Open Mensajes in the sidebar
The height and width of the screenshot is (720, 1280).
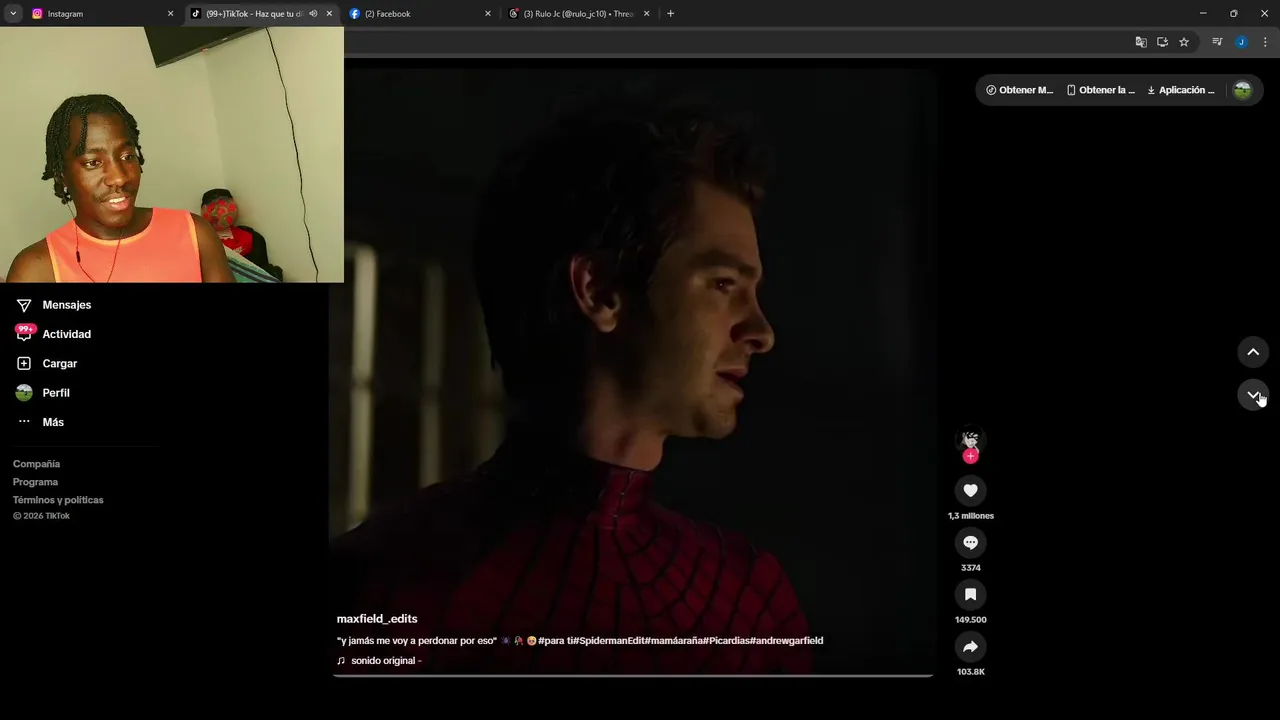54,305
